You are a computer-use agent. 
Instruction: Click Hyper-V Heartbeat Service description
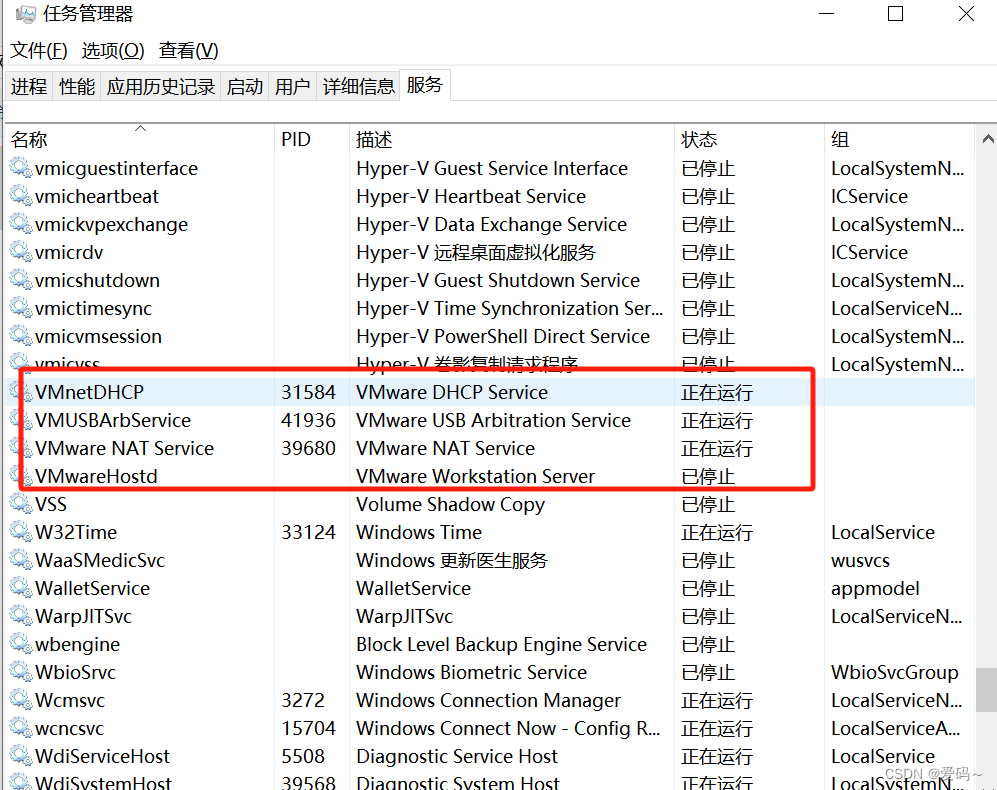click(x=471, y=196)
